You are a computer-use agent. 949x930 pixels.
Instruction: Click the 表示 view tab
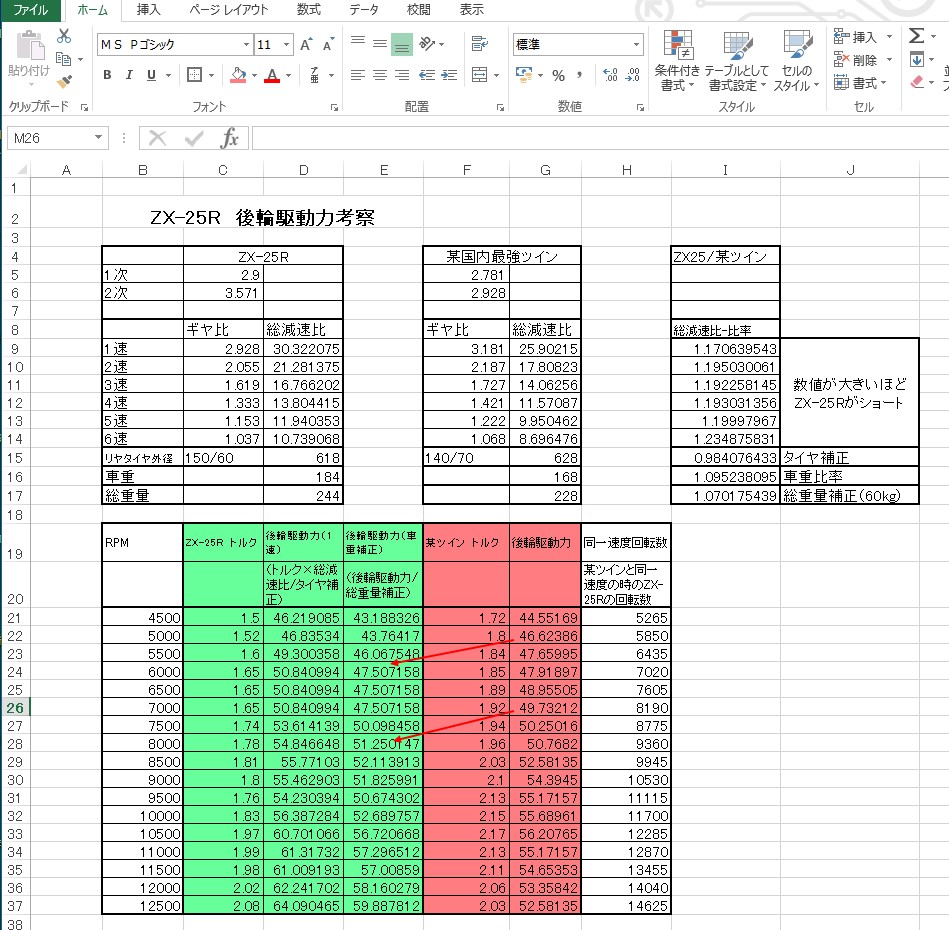471,10
